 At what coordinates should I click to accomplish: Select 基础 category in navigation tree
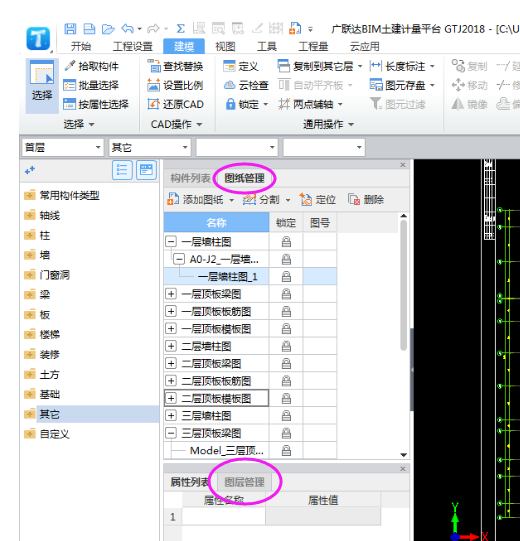click(x=49, y=394)
